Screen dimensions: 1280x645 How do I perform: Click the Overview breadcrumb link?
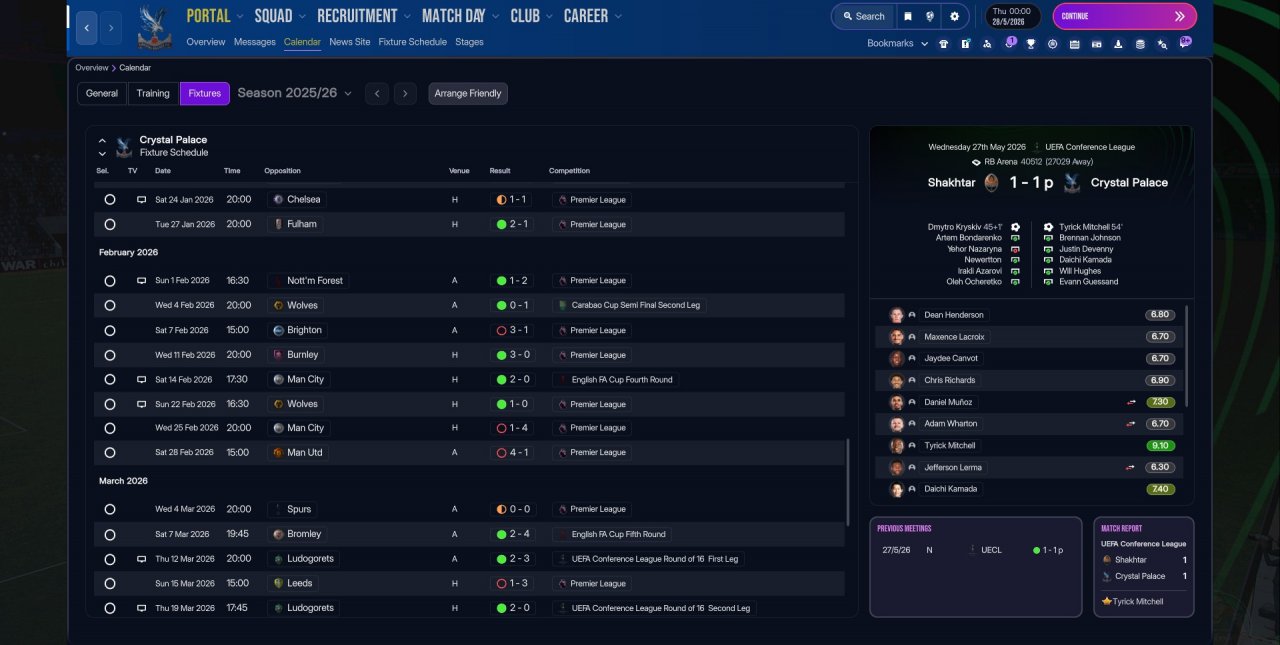[x=91, y=68]
